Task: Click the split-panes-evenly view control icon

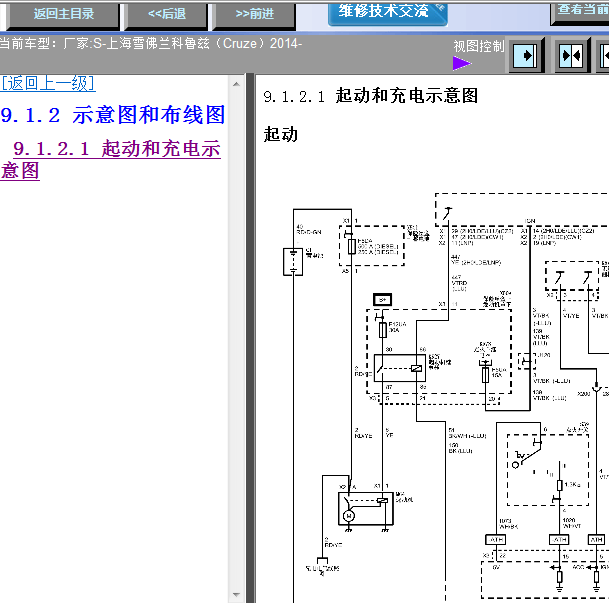Action: tap(571, 56)
